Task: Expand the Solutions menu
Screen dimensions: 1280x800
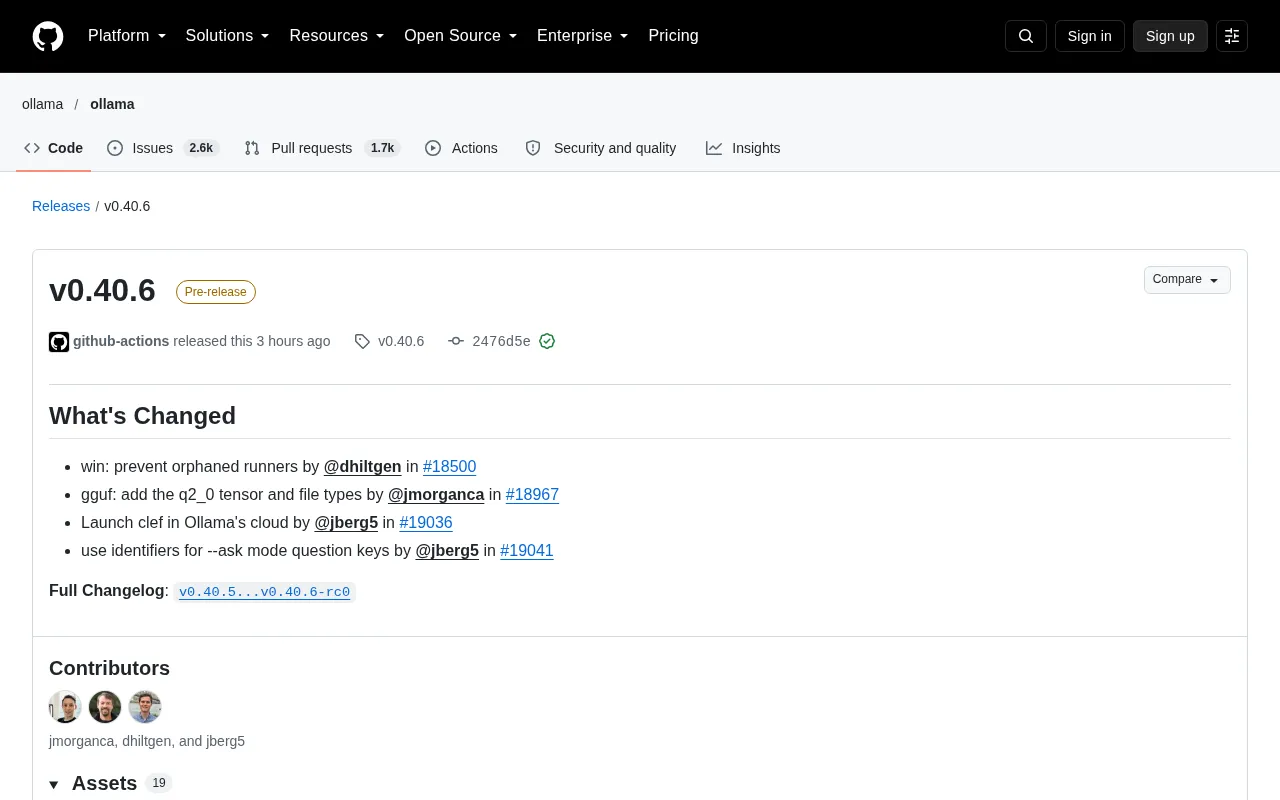Action: [x=228, y=36]
